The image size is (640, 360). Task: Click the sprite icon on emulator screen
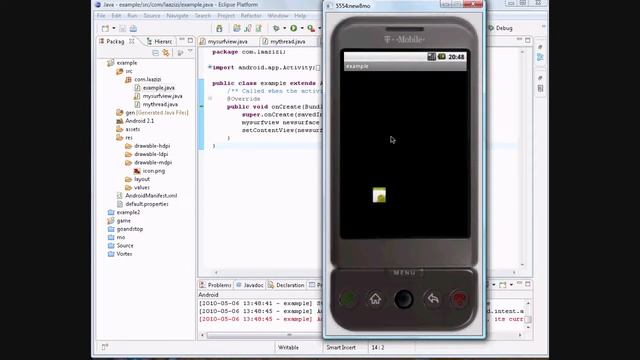tap(379, 195)
